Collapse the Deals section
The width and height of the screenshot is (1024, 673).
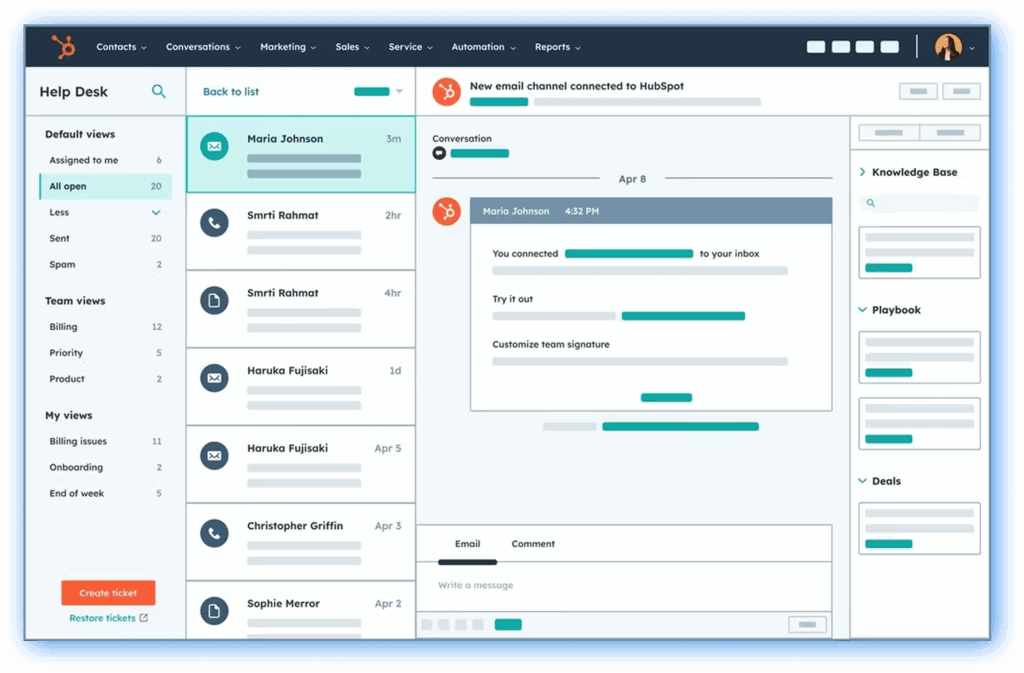coord(863,480)
